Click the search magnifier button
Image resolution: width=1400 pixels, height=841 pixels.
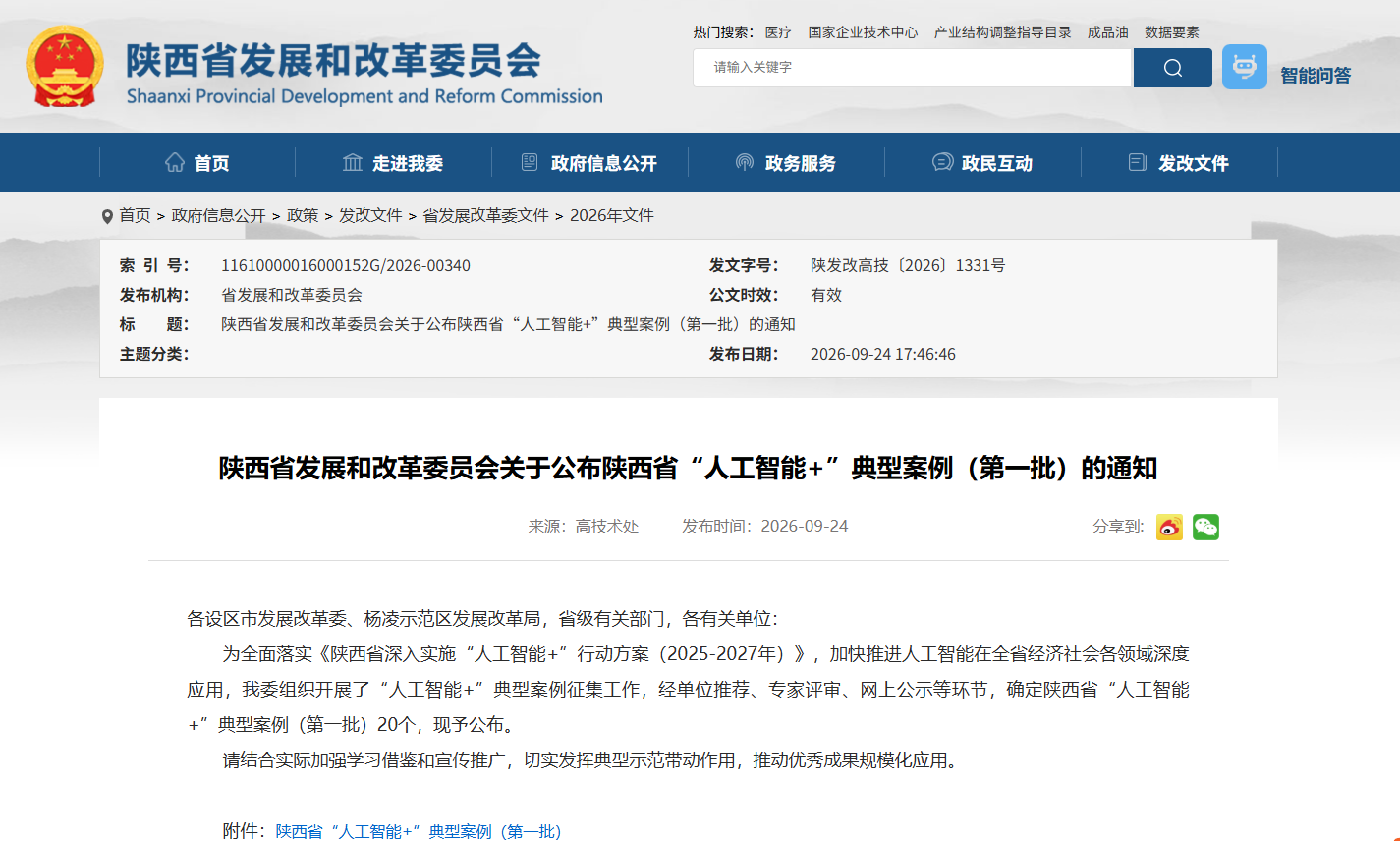click(x=1172, y=68)
